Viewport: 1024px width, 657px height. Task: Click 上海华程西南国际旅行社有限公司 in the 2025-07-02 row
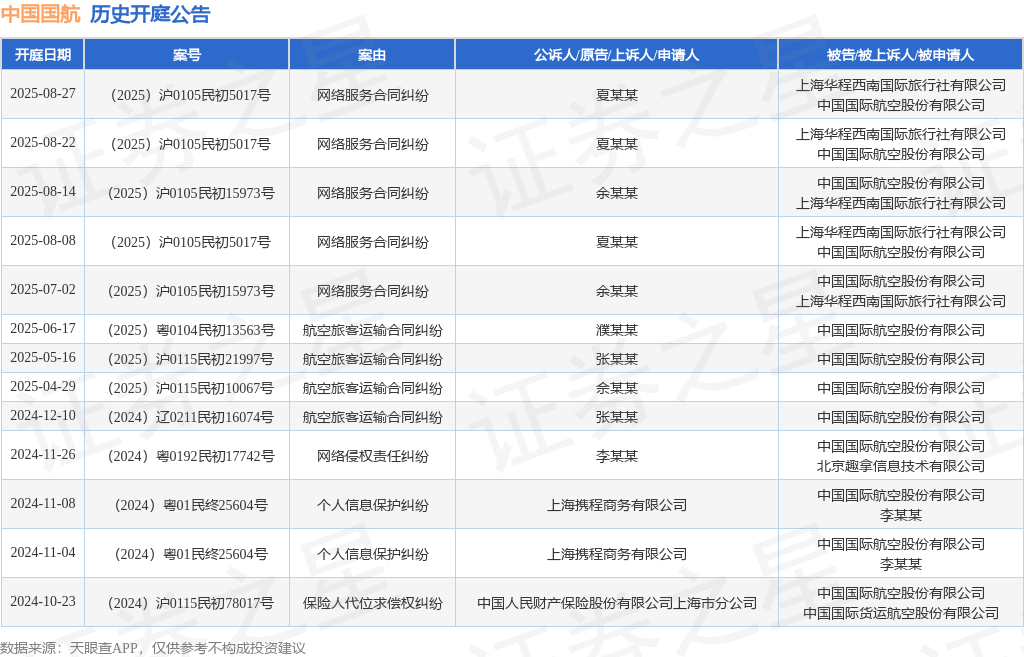901,301
